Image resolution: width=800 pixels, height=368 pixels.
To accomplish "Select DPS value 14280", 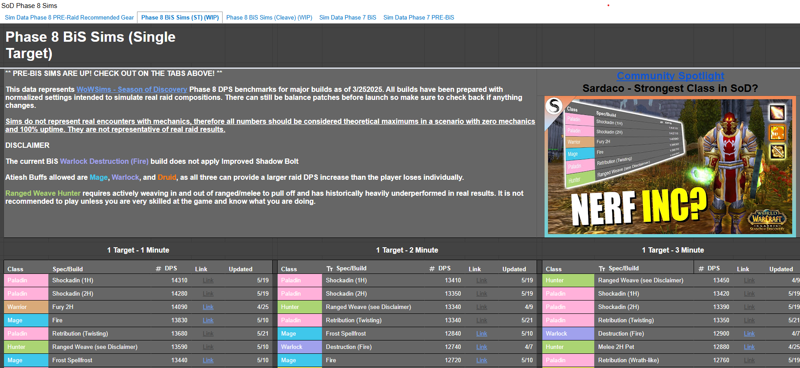I will coord(179,294).
